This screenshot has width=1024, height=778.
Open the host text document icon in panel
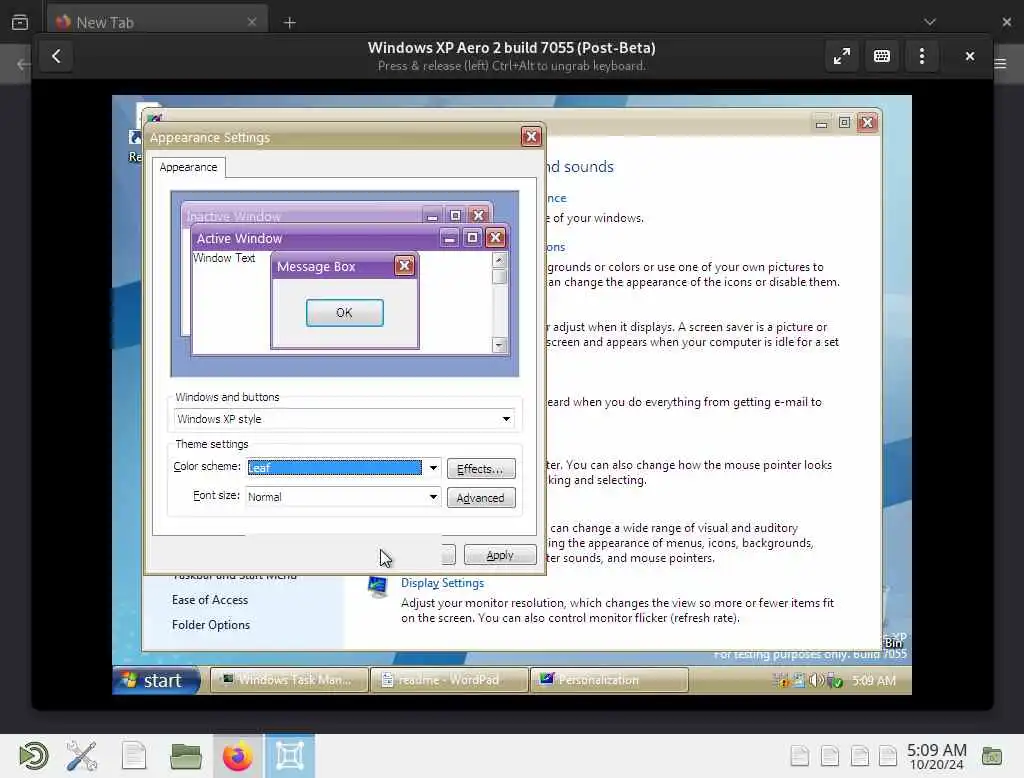[134, 756]
